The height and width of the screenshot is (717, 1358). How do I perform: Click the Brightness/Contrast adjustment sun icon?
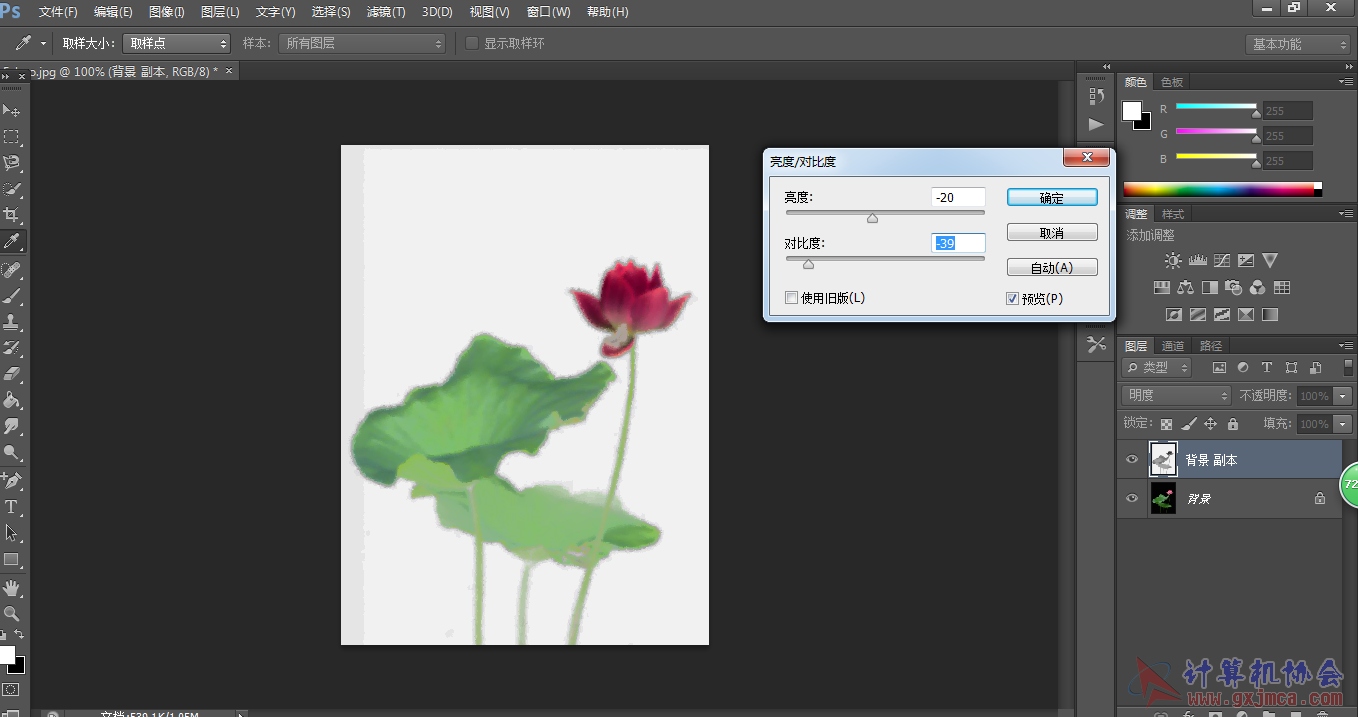[1173, 261]
